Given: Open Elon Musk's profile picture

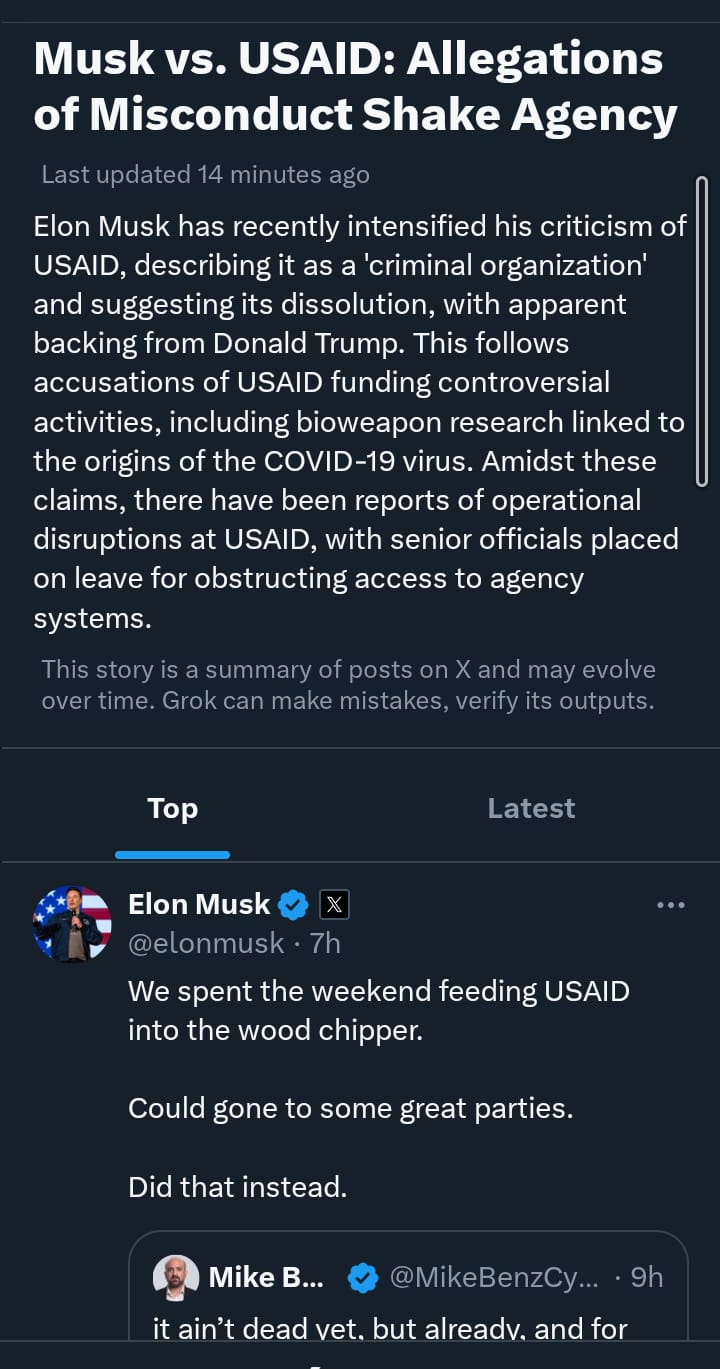Looking at the screenshot, I should pos(72,924).
